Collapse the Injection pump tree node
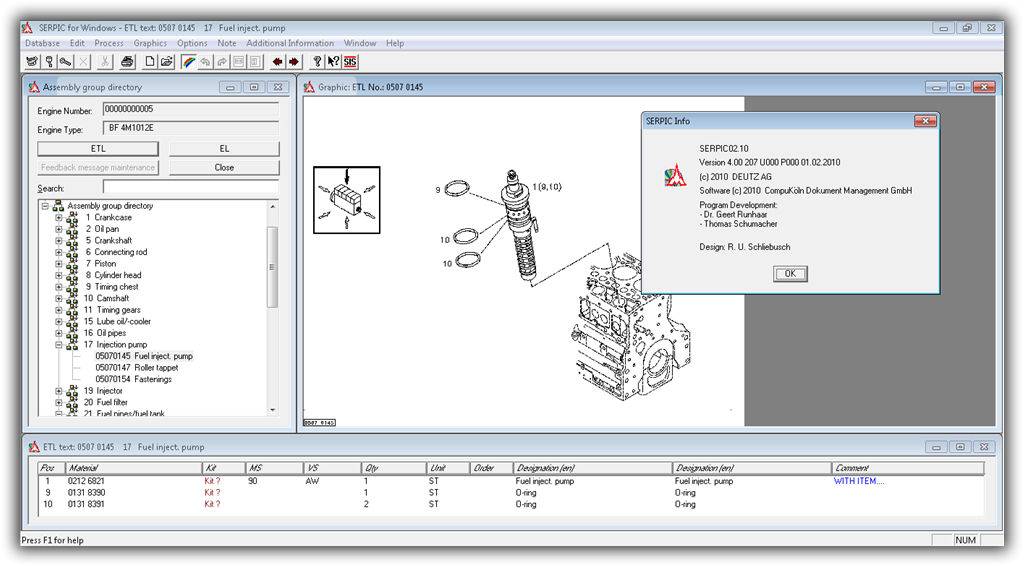The height and width of the screenshot is (566, 1024). (59, 345)
